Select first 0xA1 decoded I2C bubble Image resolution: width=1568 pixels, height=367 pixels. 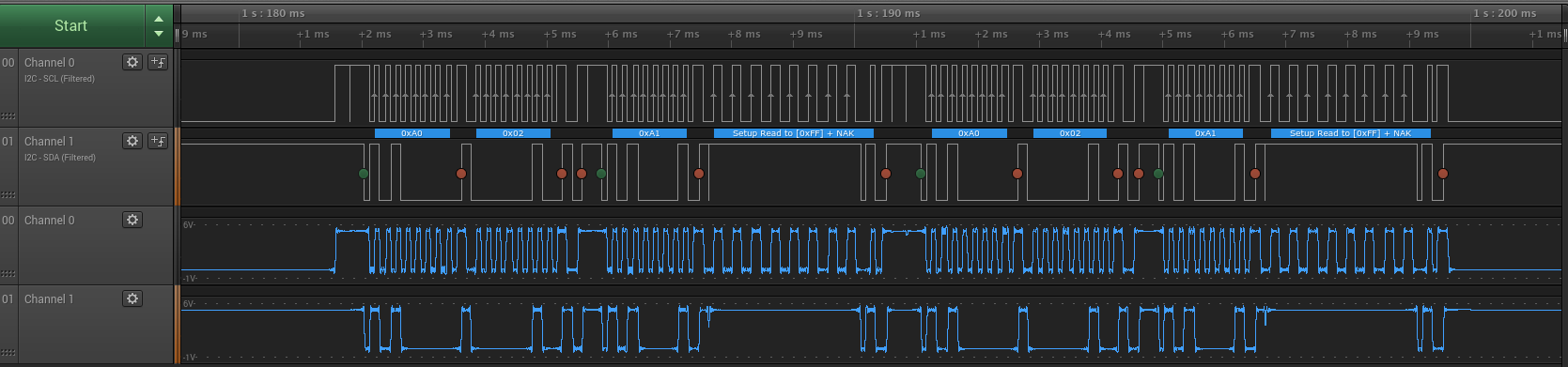[649, 133]
